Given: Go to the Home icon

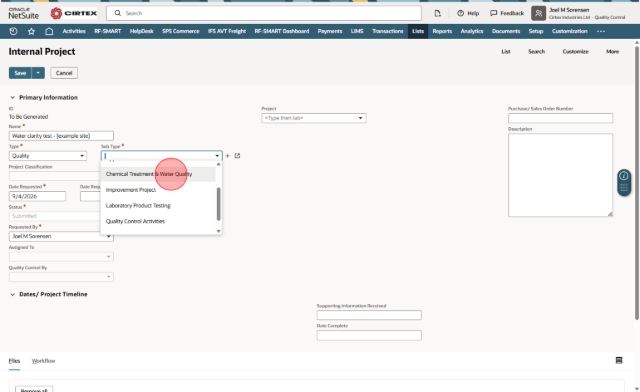Looking at the screenshot, I should 49,31.
